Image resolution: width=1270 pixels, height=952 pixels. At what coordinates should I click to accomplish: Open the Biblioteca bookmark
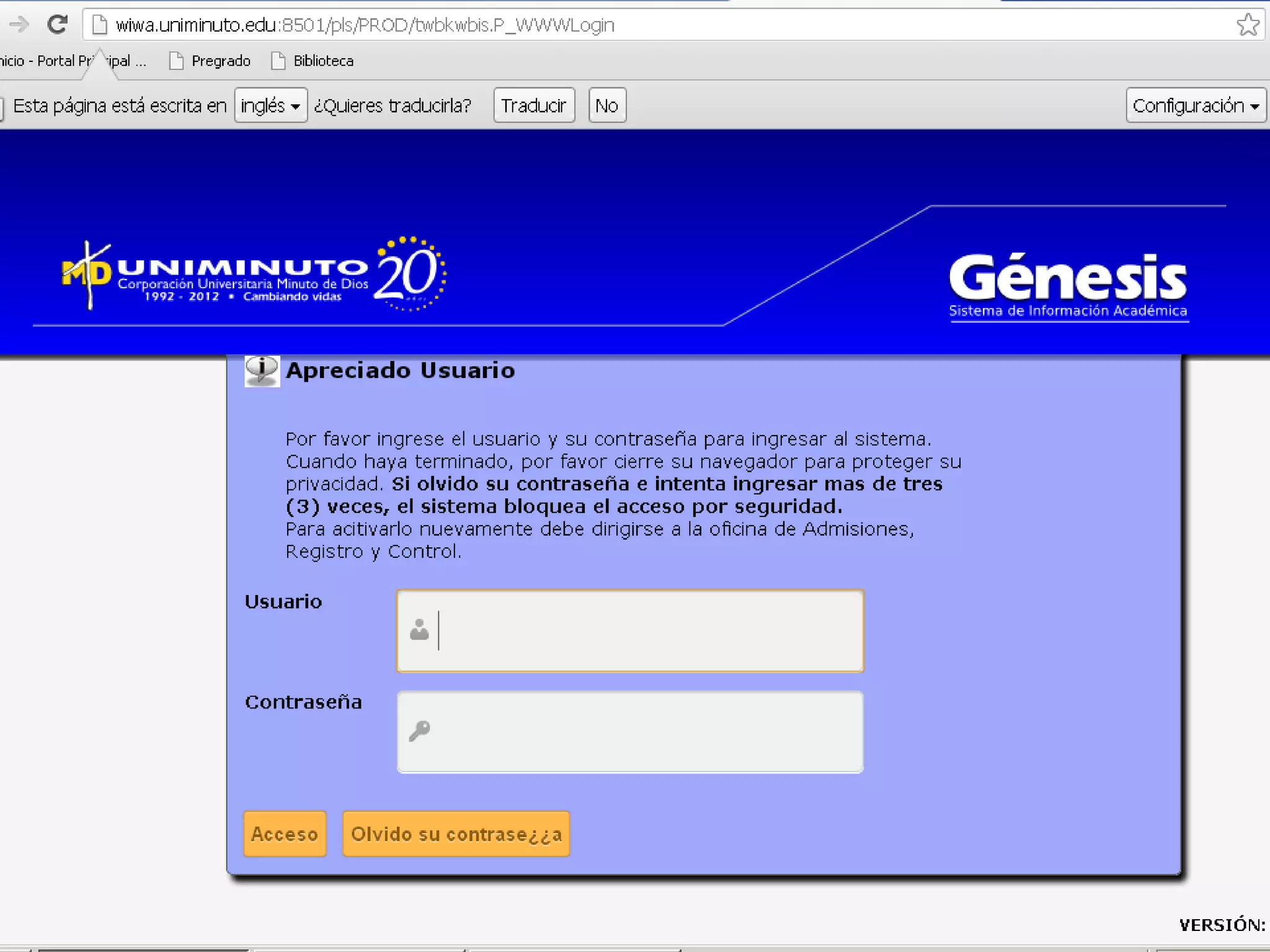click(x=313, y=61)
